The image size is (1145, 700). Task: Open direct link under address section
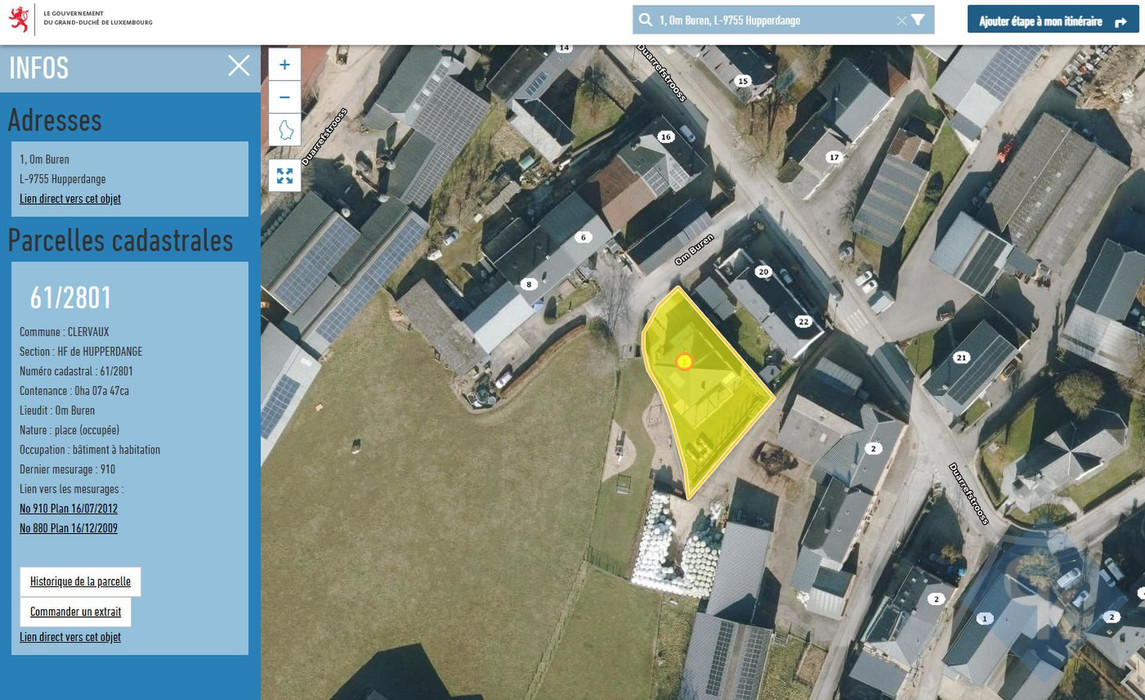pos(70,198)
